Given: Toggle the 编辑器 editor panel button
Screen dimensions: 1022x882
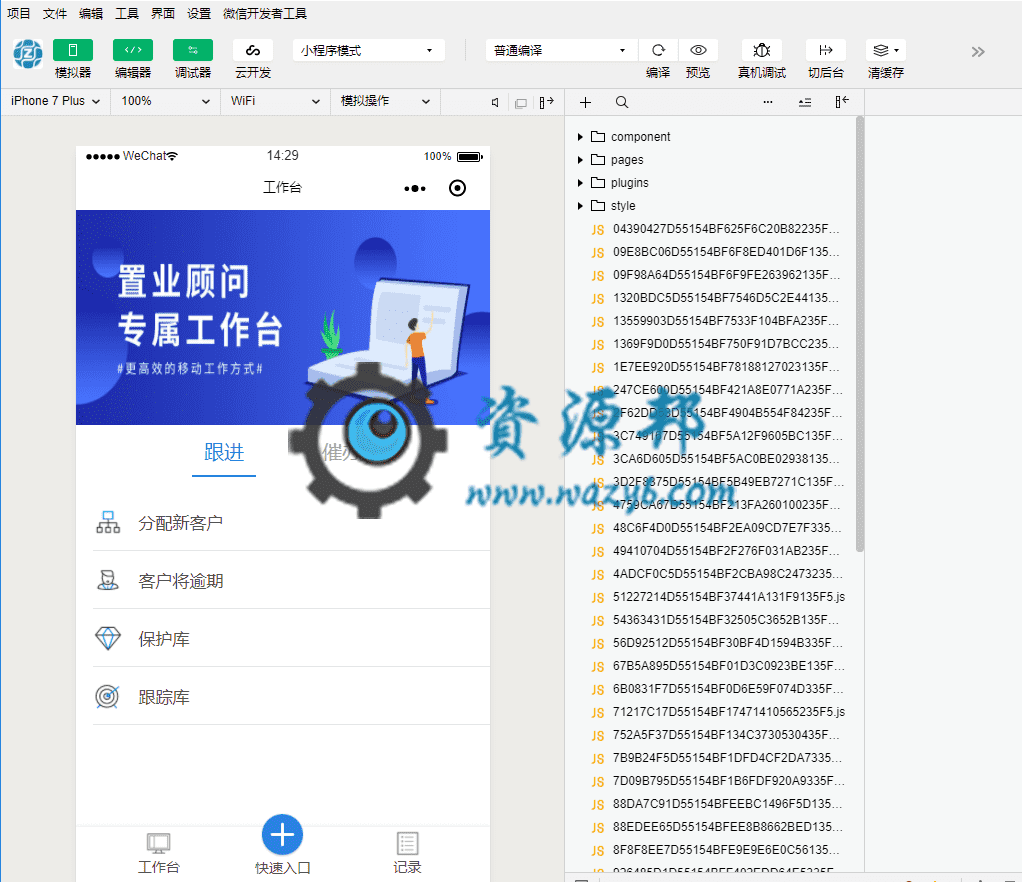Looking at the screenshot, I should point(132,50).
